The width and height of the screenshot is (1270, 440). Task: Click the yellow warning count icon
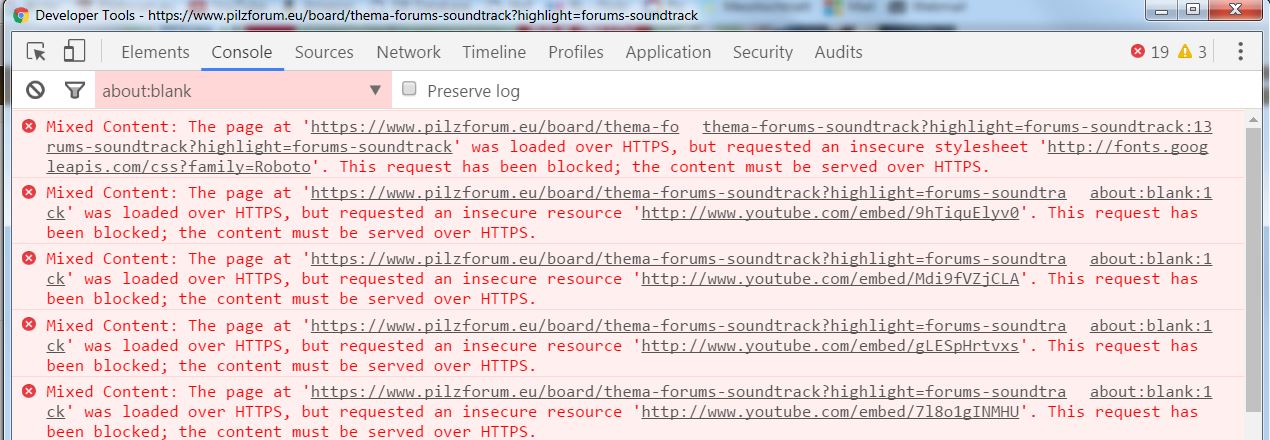[1185, 52]
